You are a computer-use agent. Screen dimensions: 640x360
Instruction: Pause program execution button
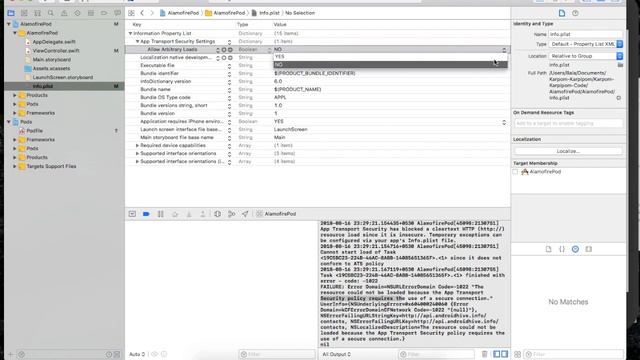(161, 214)
